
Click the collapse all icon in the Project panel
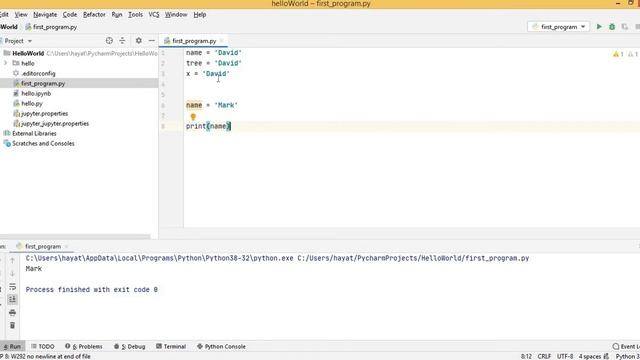[x=122, y=41]
